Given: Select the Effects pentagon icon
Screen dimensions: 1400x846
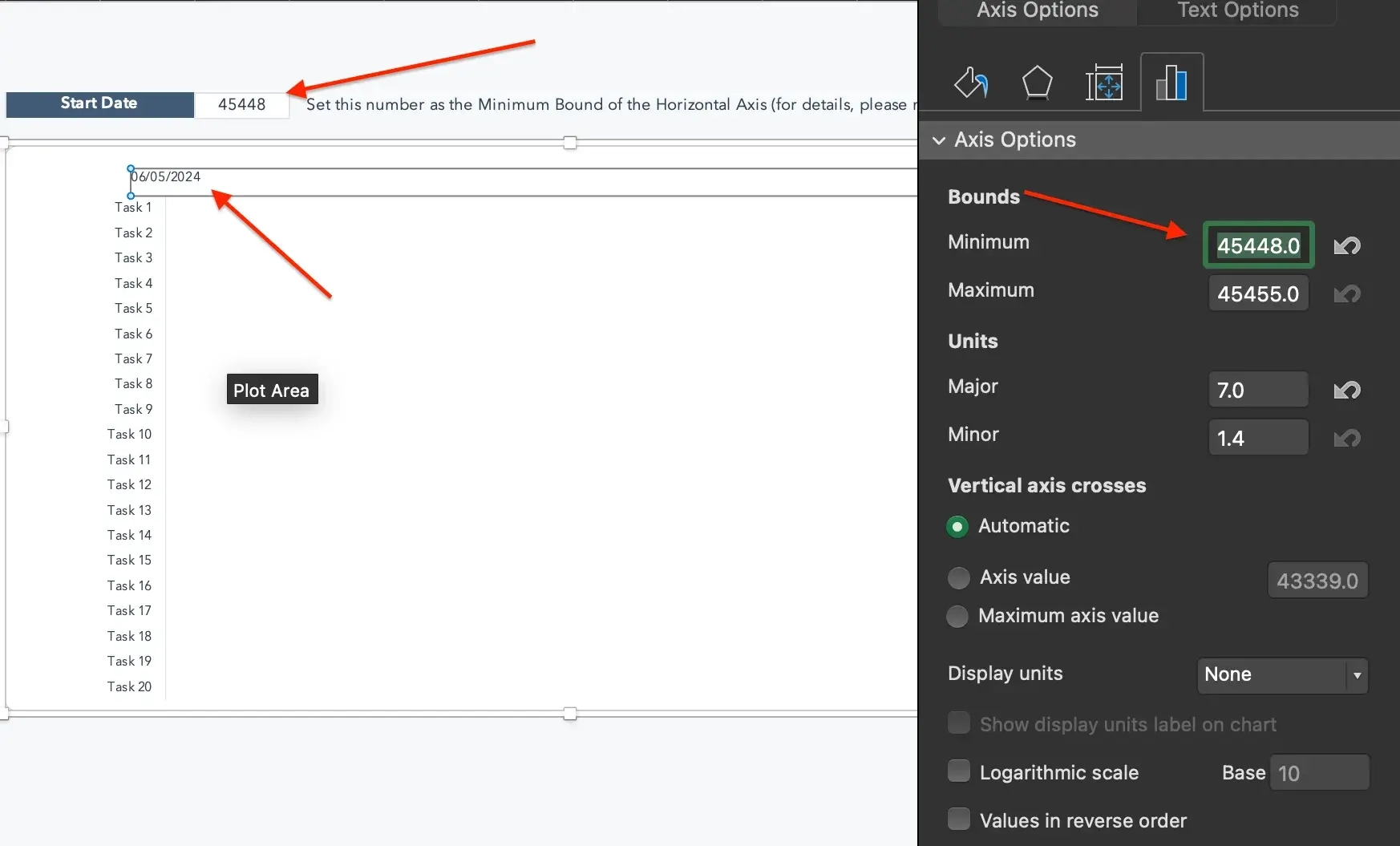Looking at the screenshot, I should tap(1037, 83).
